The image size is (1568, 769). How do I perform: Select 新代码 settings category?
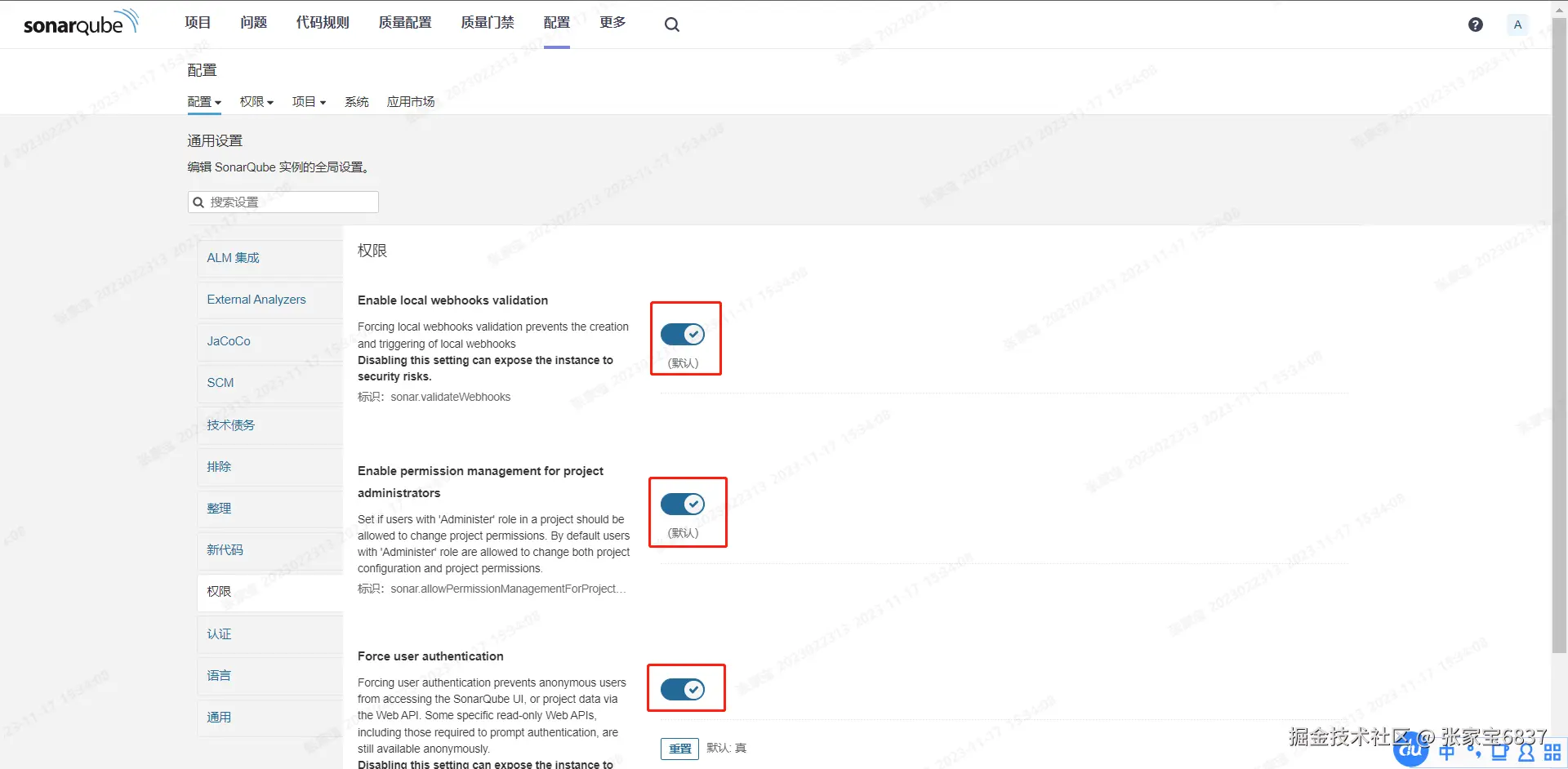tap(269, 550)
